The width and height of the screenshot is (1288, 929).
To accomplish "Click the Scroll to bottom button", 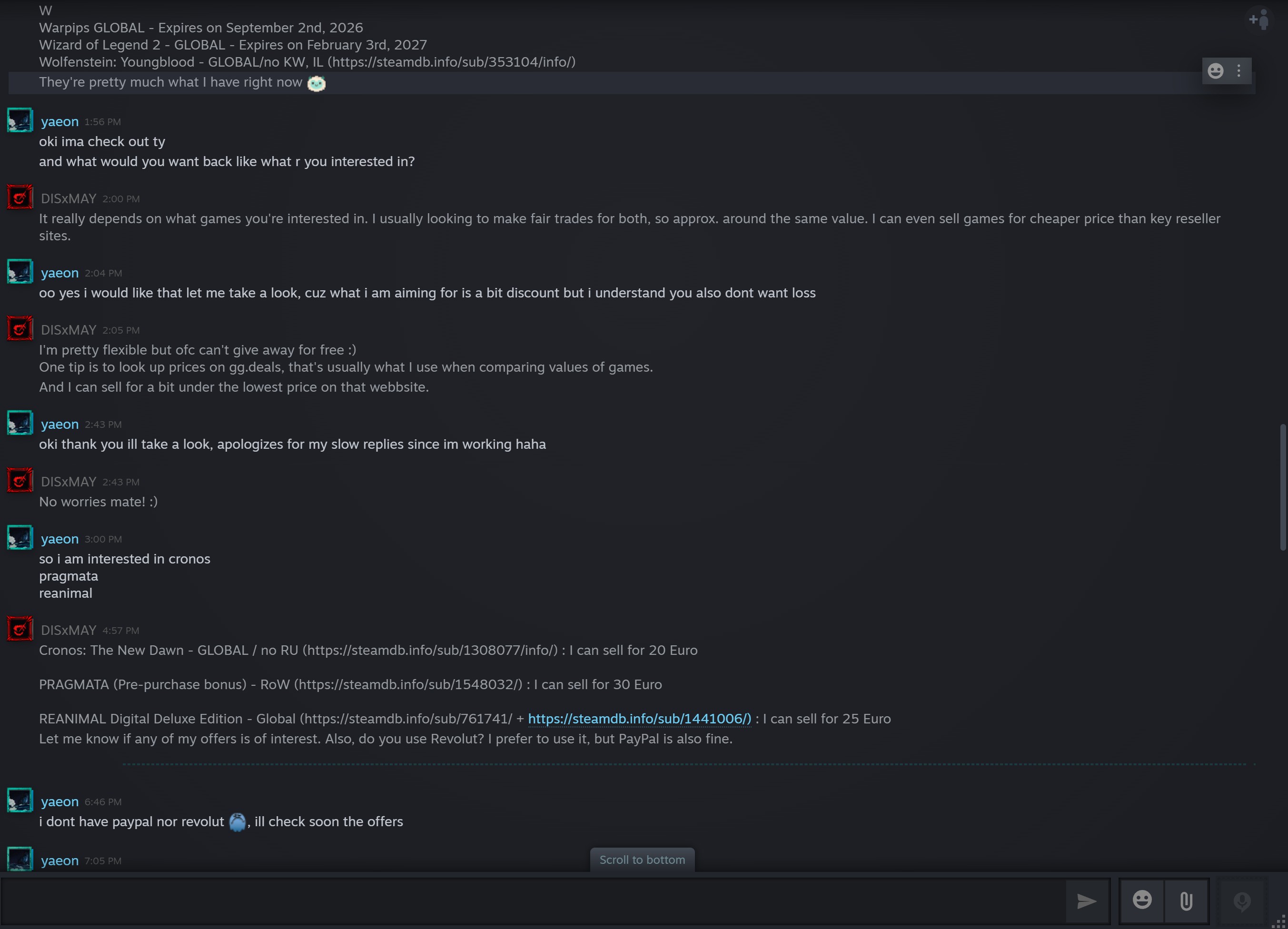I will click(642, 860).
